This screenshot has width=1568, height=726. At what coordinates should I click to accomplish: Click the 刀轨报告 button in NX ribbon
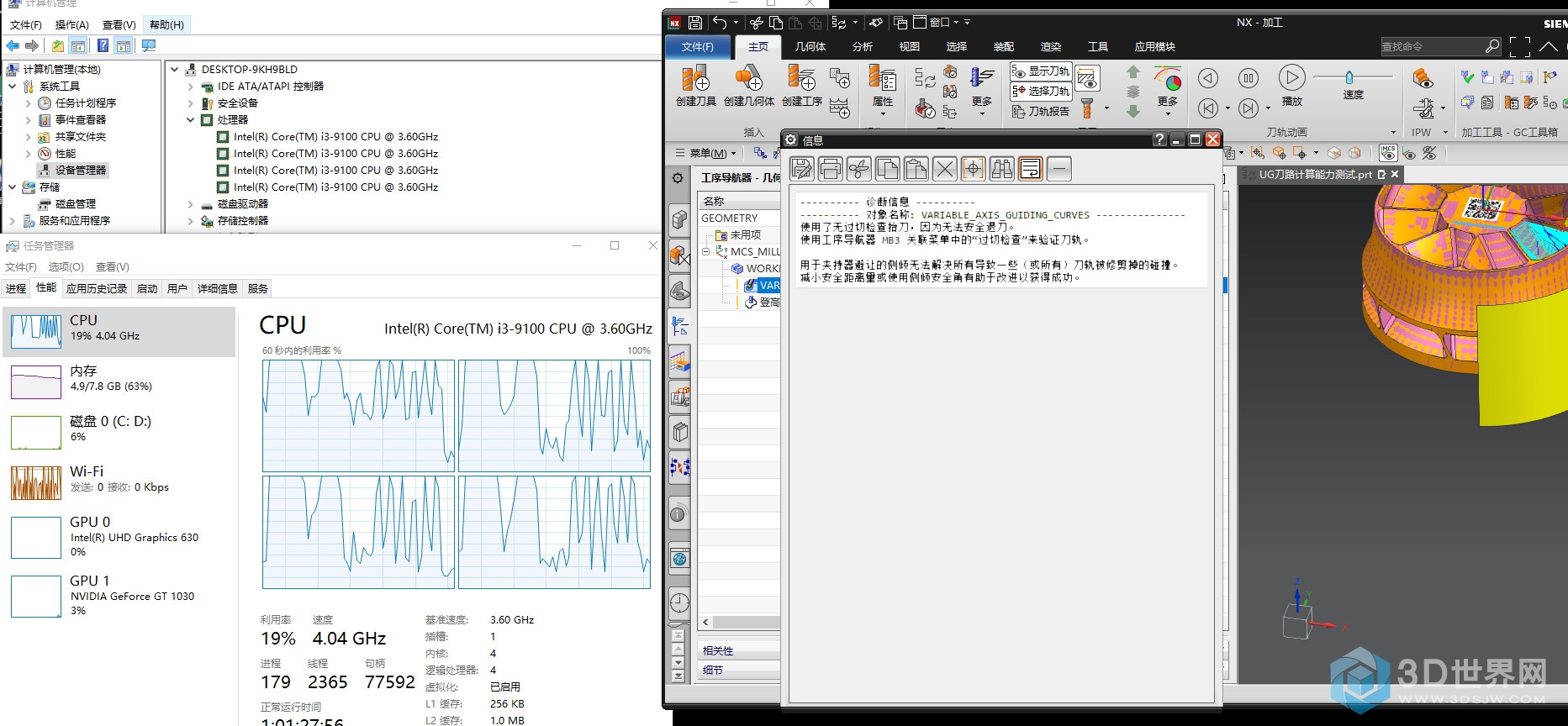point(1041,111)
